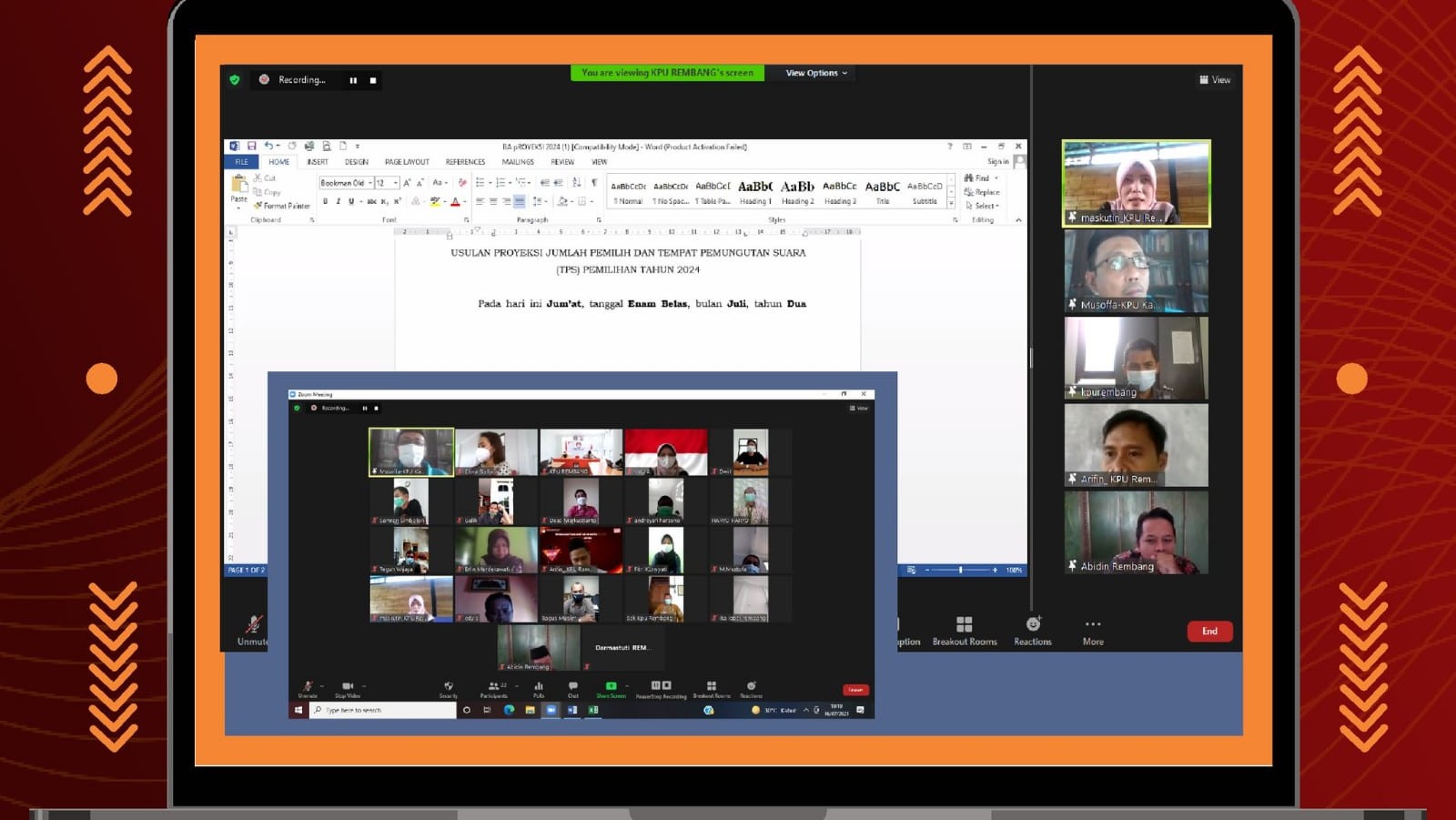Collapse the Word ribbon with chevron
Image resolution: width=1456 pixels, height=820 pixels.
(x=1018, y=220)
